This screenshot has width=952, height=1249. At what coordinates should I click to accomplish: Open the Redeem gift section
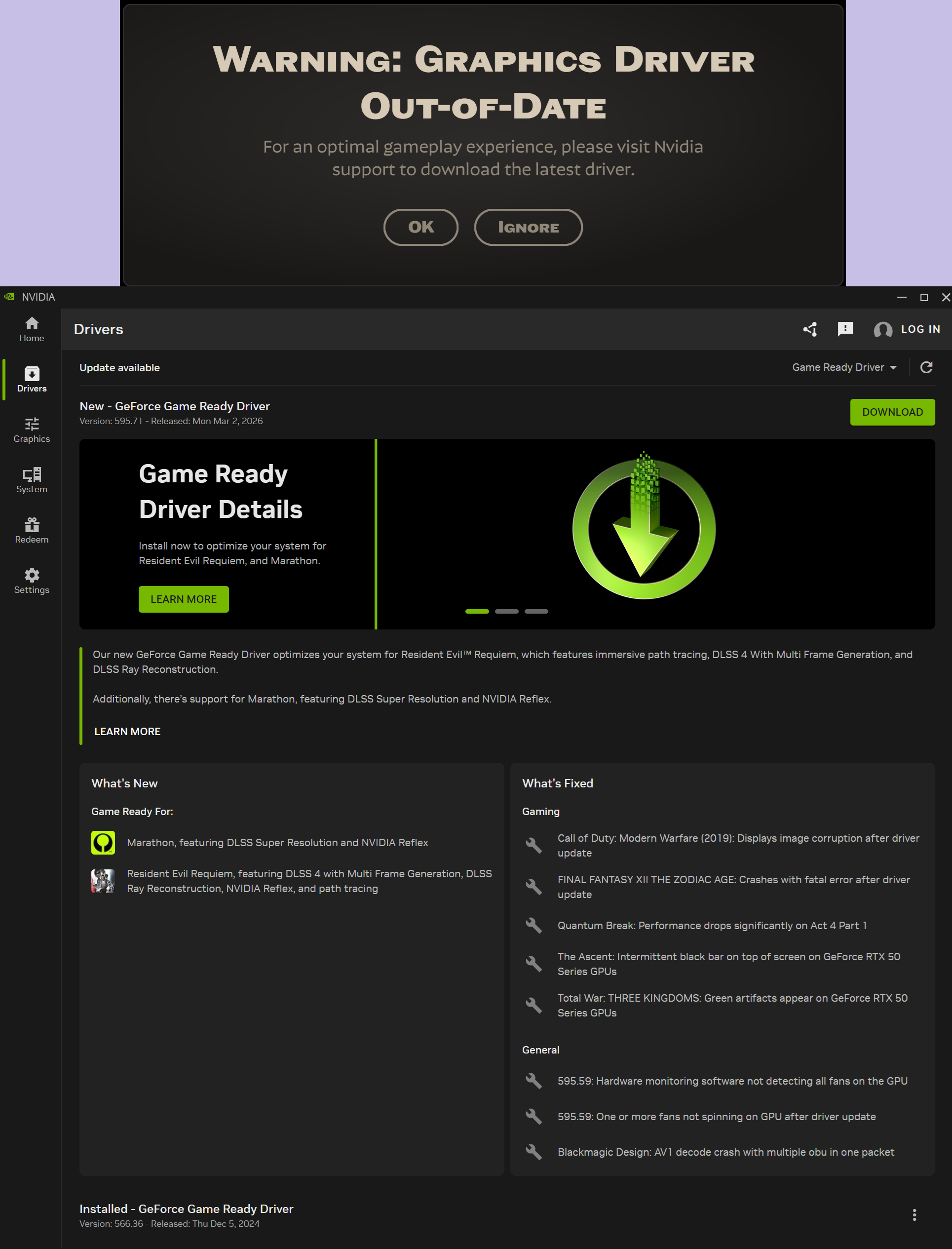pos(32,530)
